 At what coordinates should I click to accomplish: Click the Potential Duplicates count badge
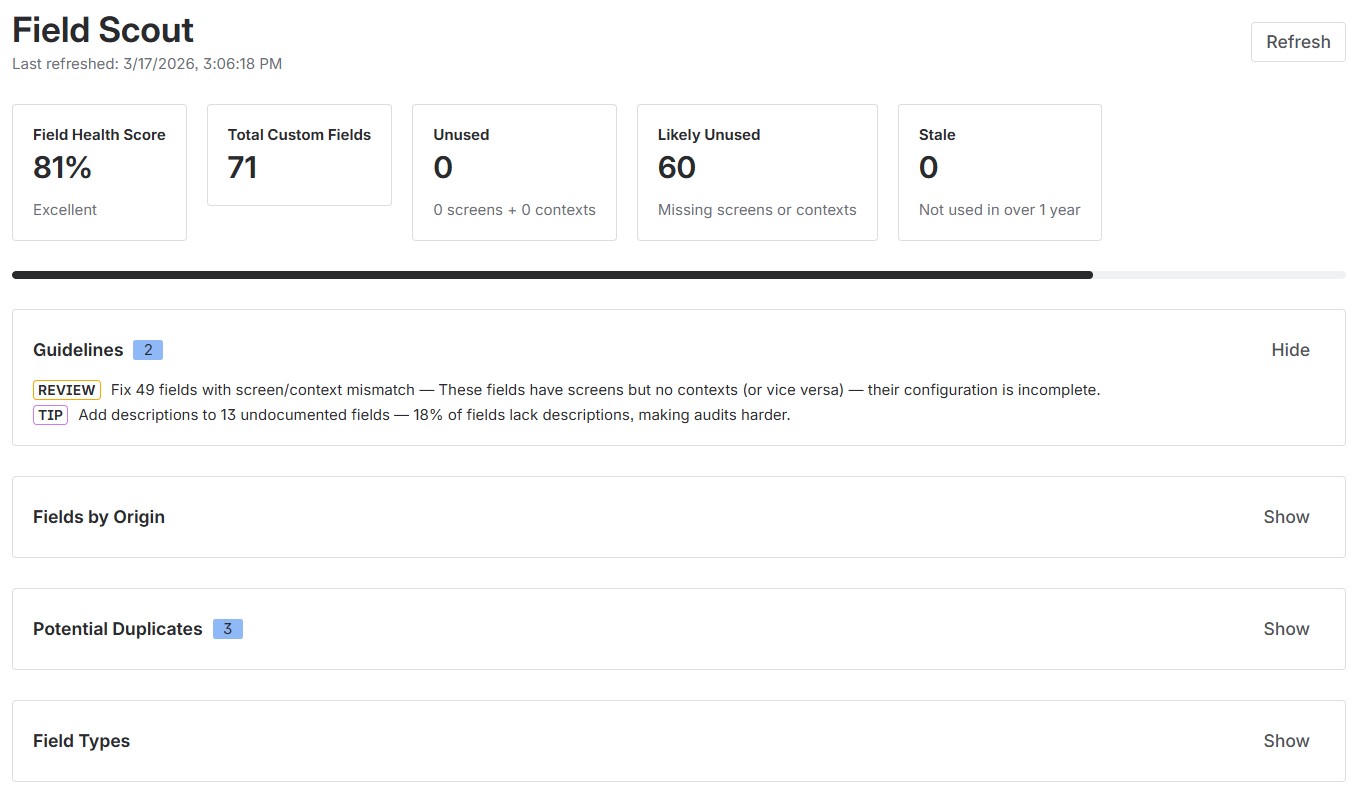[x=228, y=628]
